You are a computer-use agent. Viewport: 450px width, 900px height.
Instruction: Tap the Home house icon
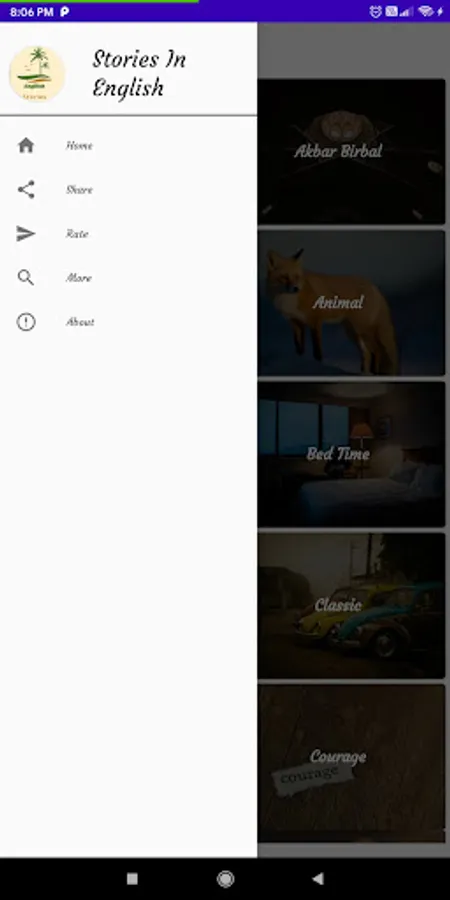[x=26, y=146]
